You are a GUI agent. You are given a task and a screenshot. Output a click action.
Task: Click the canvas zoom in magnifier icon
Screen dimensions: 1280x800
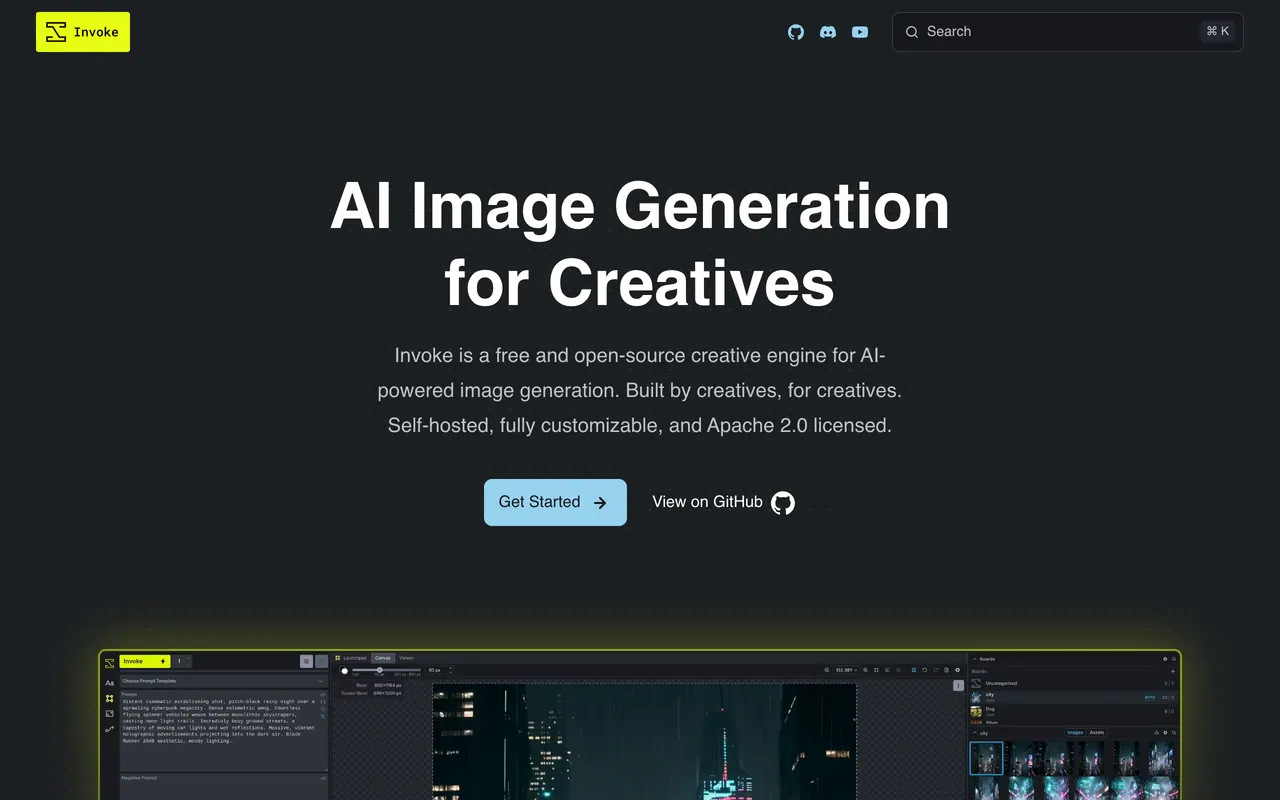[x=865, y=670]
